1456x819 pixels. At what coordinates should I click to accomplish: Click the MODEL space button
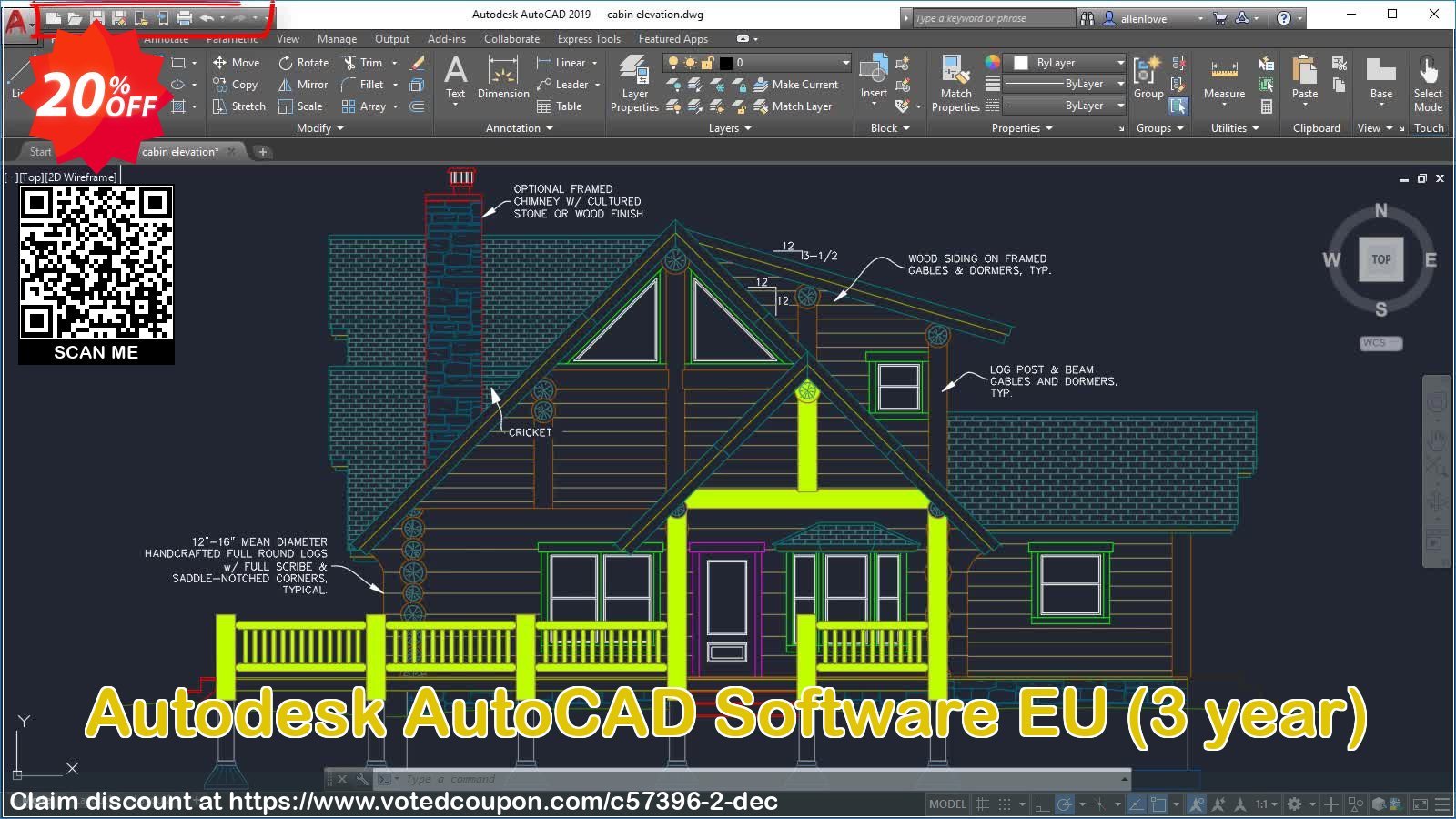click(947, 804)
